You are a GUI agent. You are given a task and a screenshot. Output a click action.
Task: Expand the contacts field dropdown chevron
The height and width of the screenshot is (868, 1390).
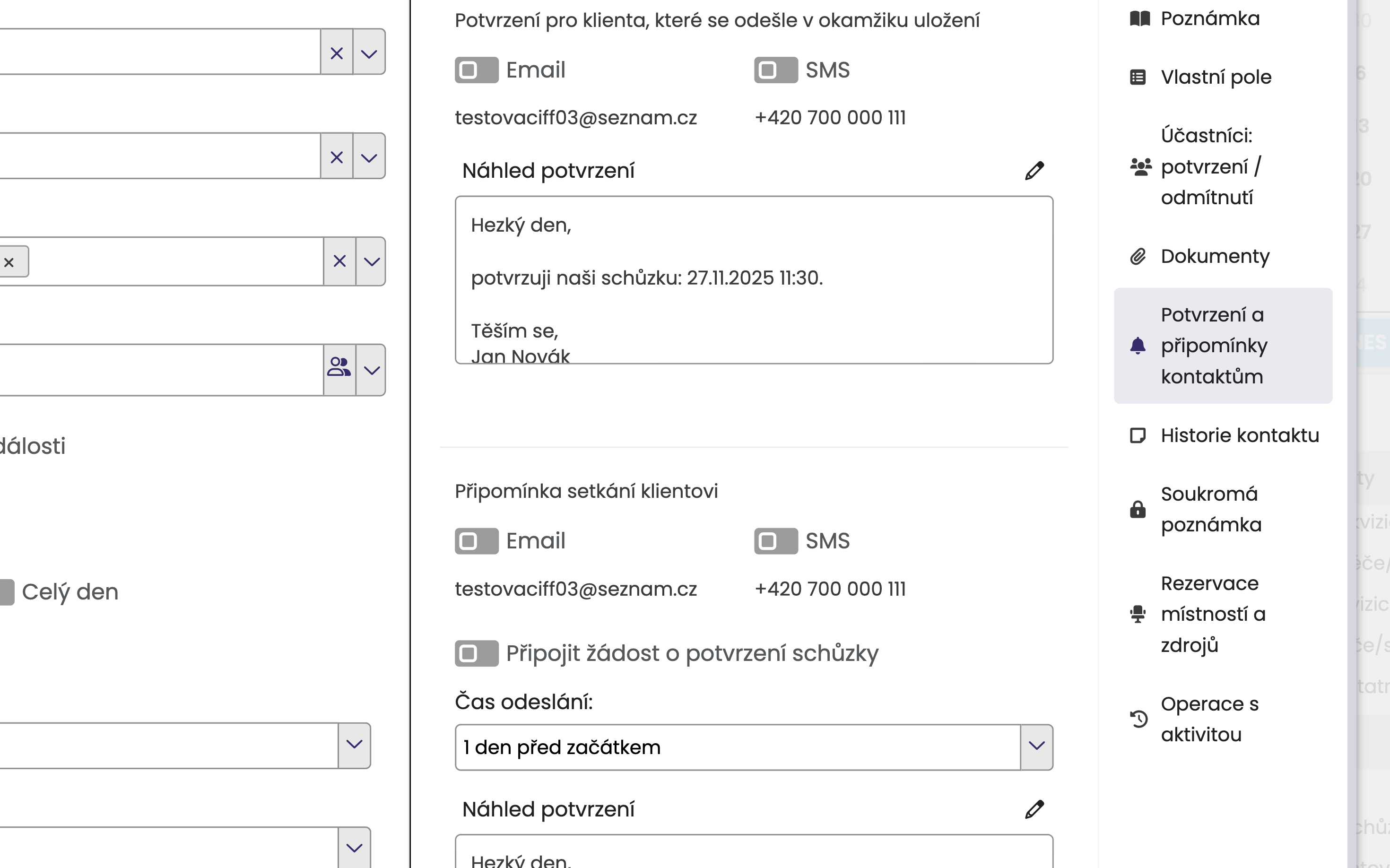point(372,370)
